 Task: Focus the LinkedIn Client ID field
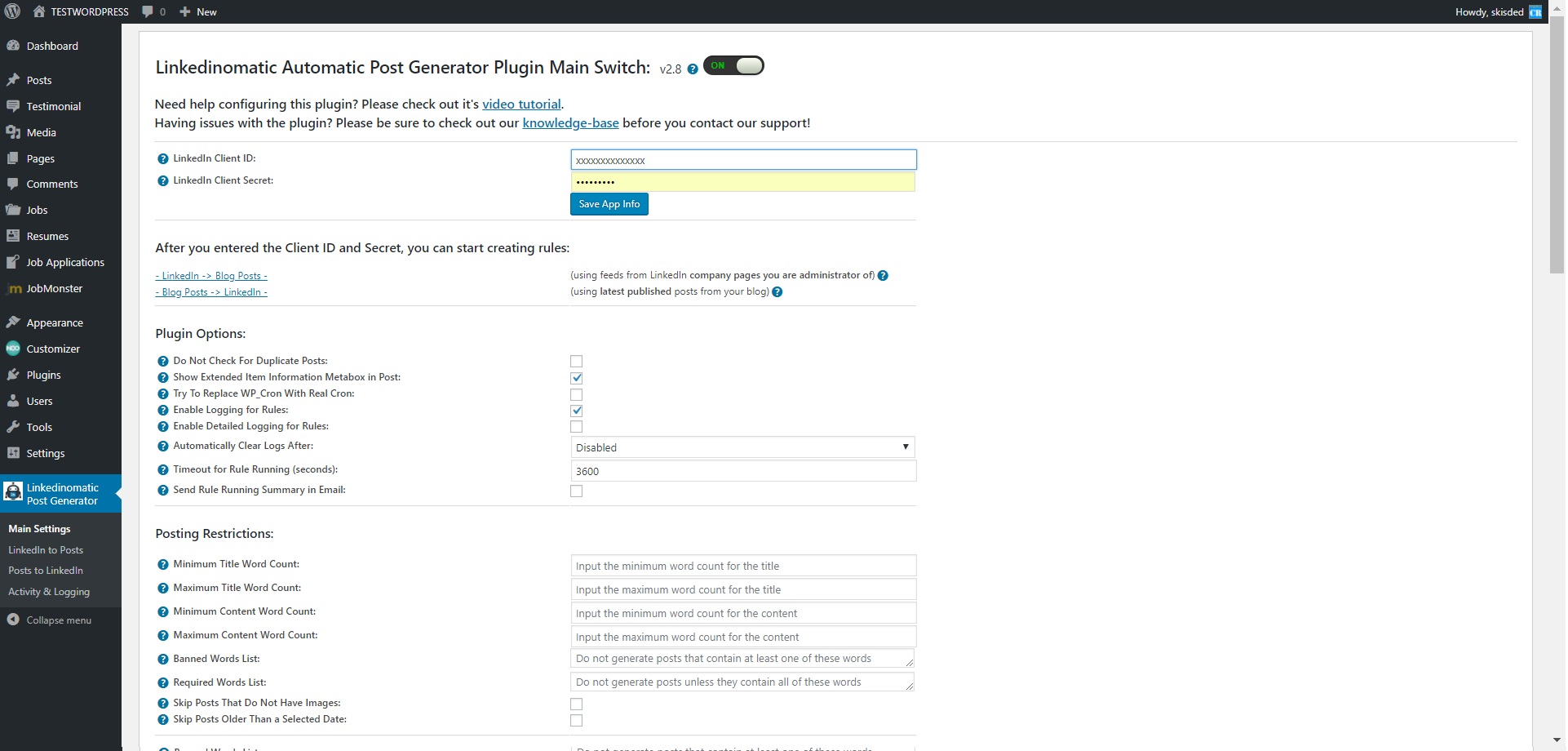[743, 160]
